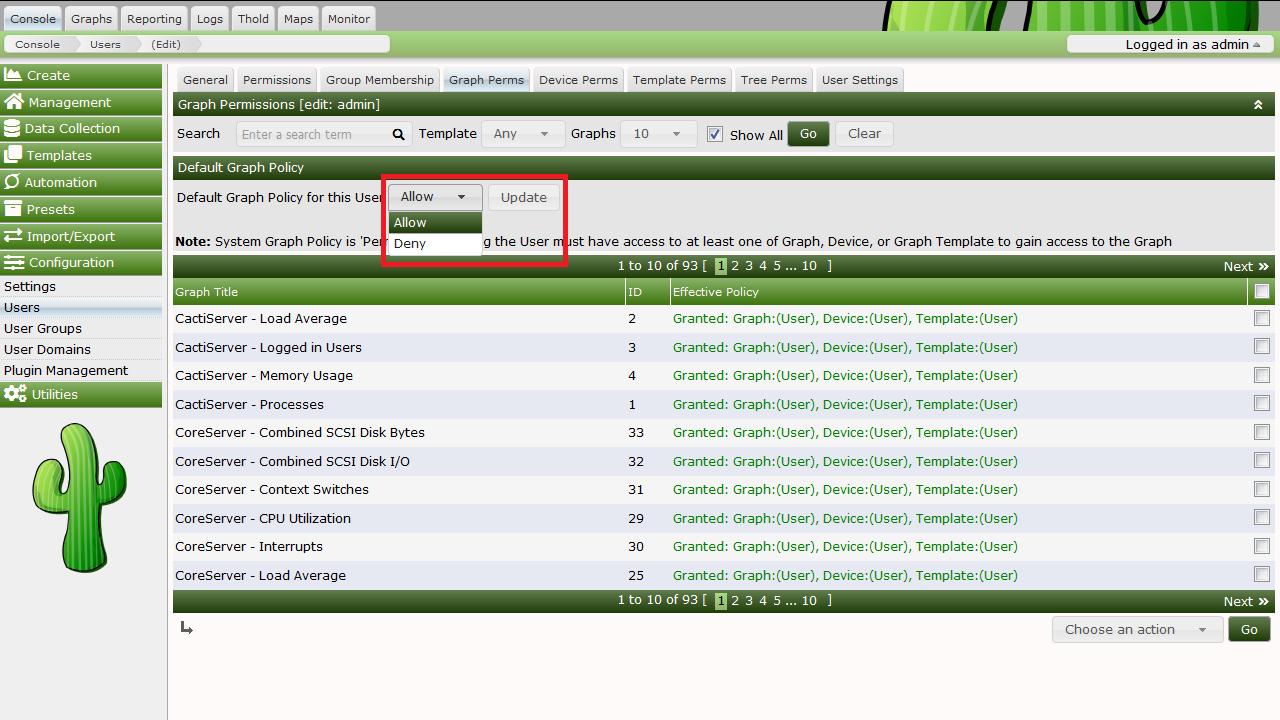Select Deny from the policy dropdown list
1280x720 pixels.
tap(410, 244)
